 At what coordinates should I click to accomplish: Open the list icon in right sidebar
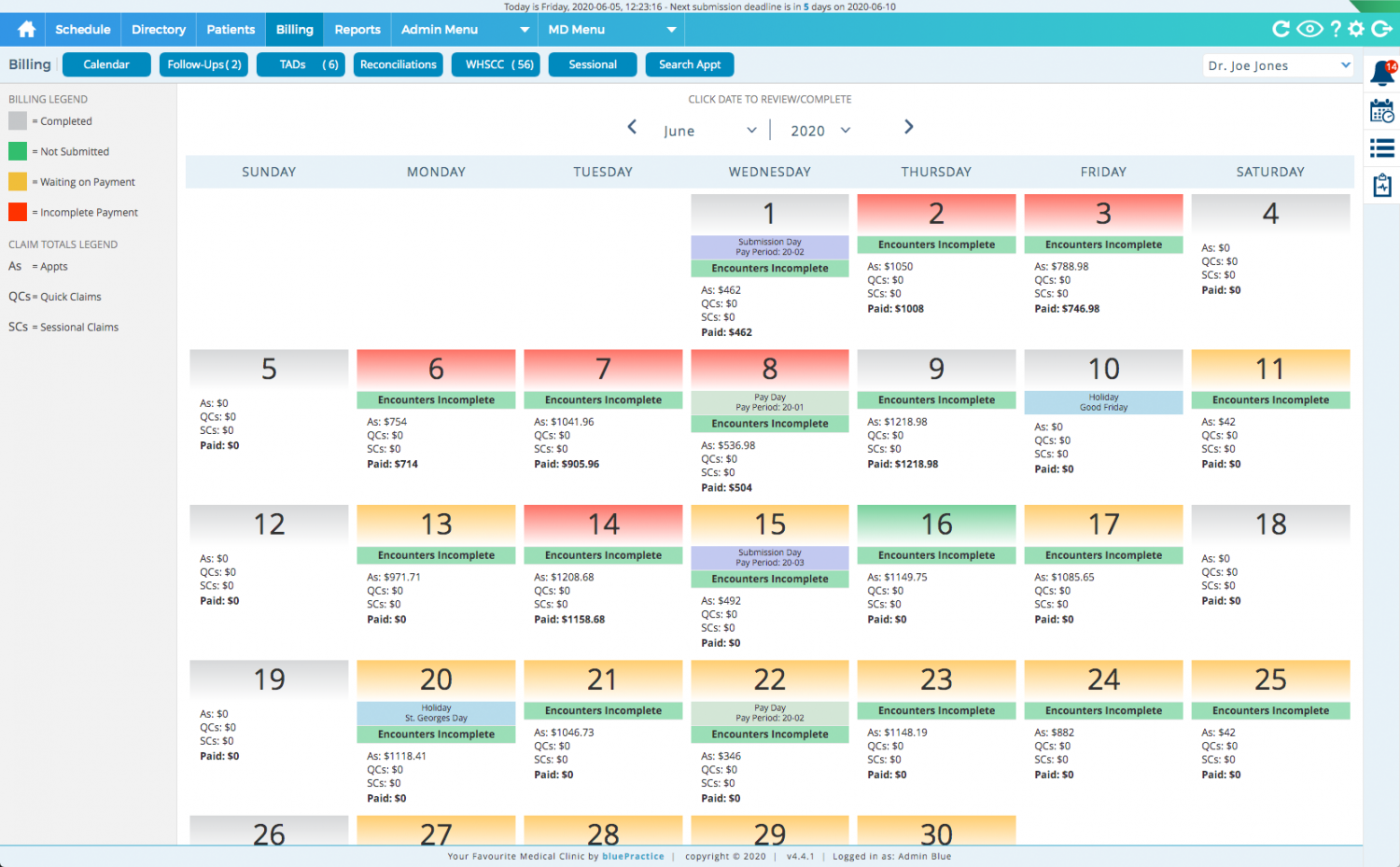1382,147
